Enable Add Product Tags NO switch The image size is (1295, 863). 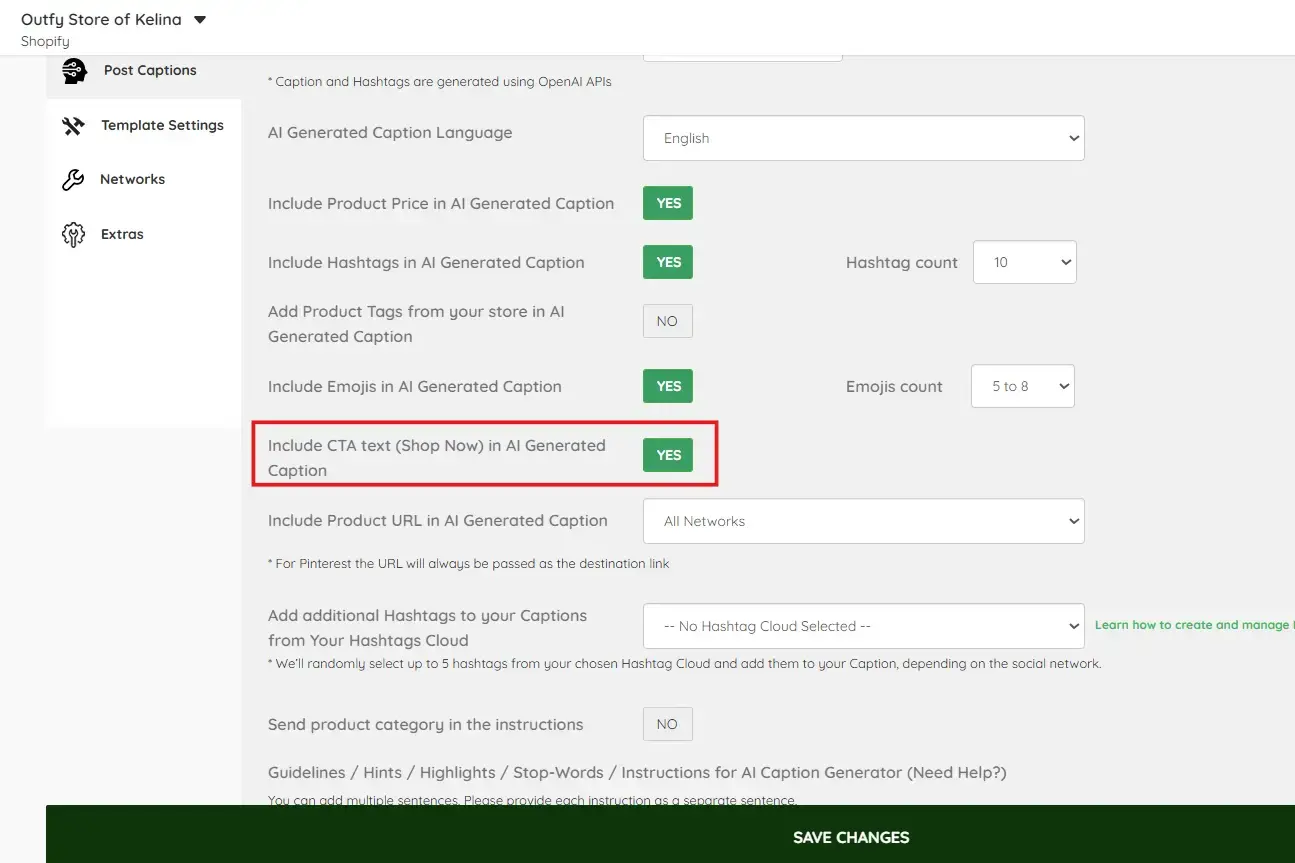click(667, 321)
